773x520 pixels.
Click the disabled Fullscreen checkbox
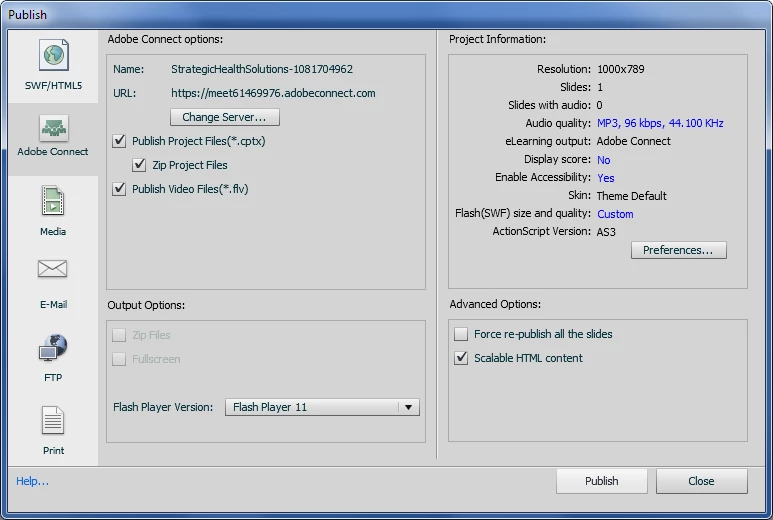pos(119,359)
